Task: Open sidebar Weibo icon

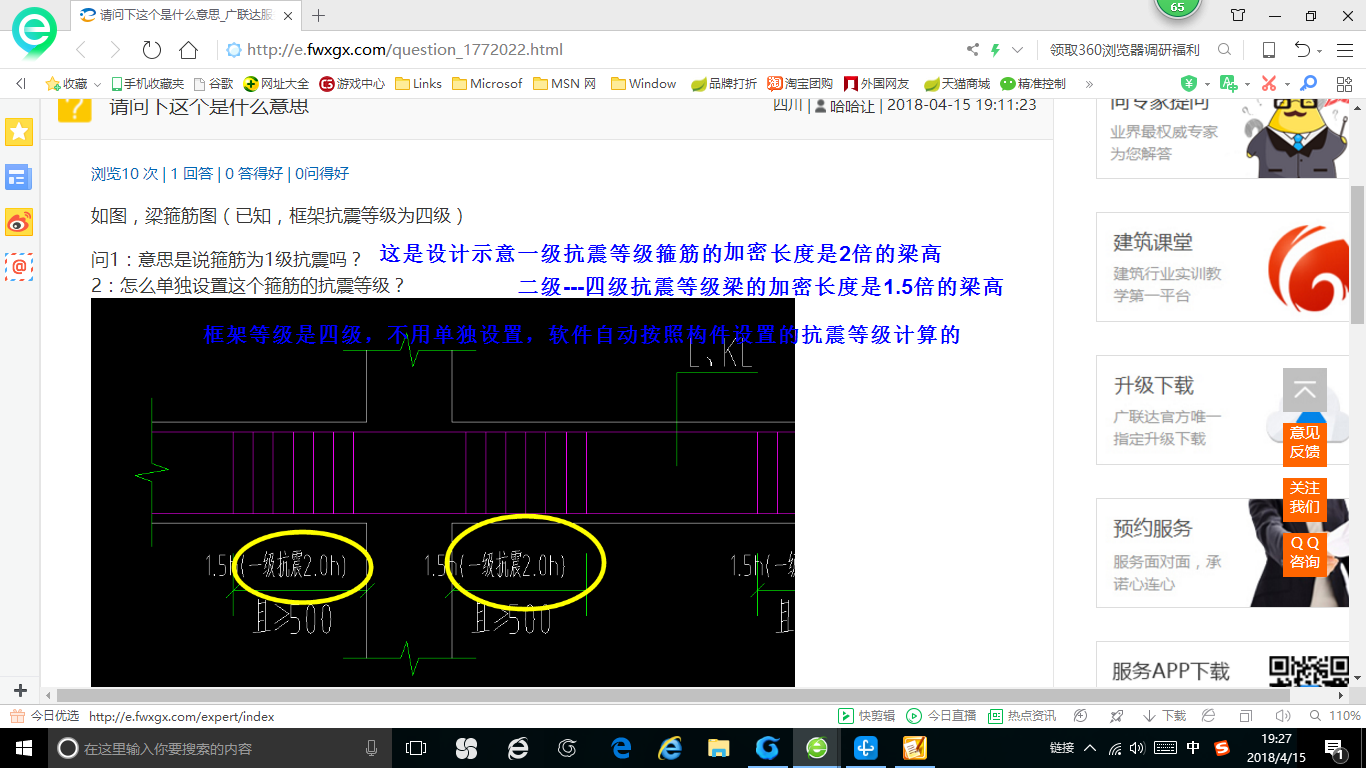Action: point(19,222)
